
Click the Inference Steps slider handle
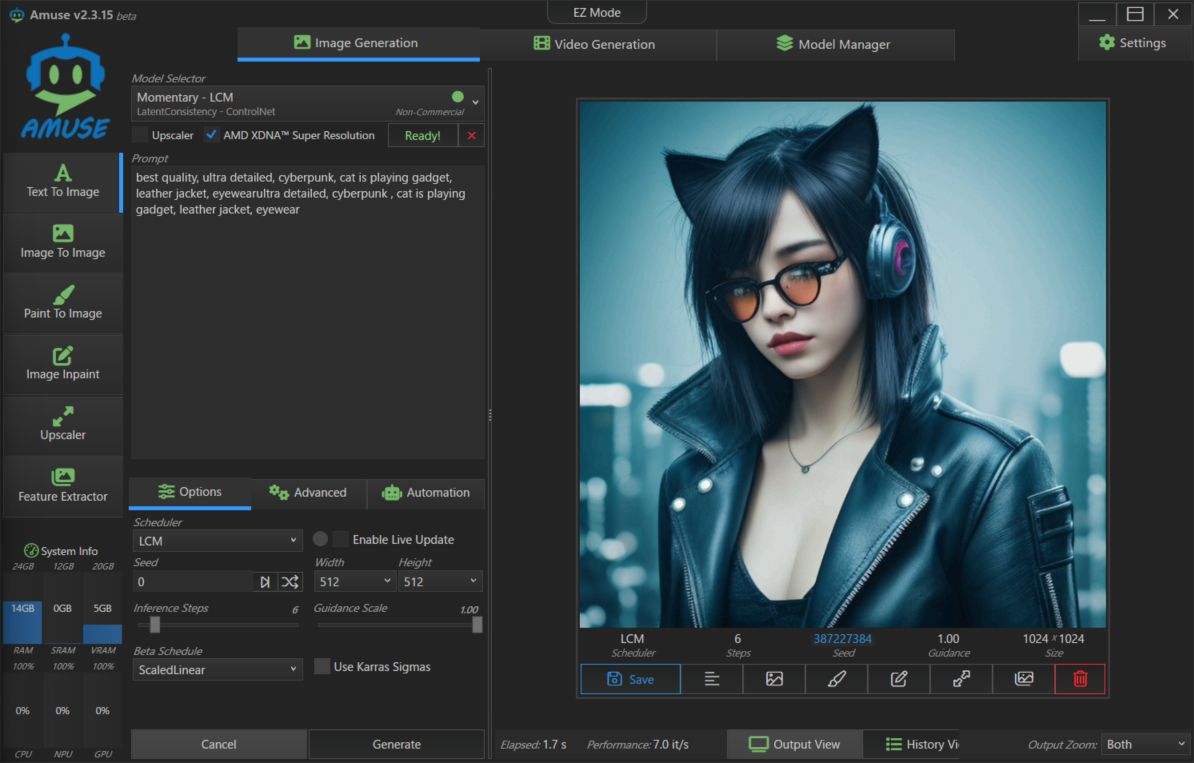tap(155, 625)
